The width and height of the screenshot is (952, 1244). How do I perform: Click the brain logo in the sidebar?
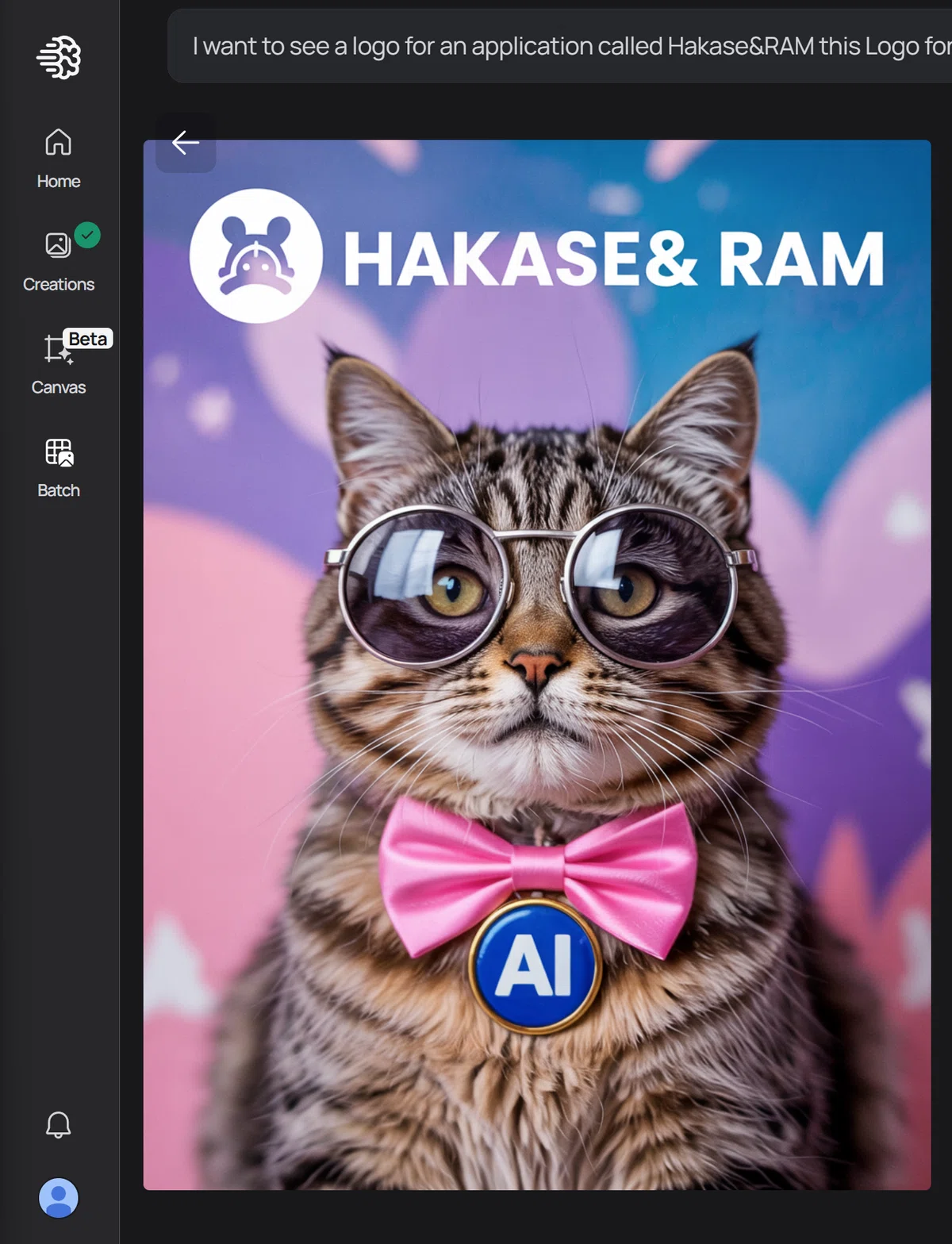[59, 57]
